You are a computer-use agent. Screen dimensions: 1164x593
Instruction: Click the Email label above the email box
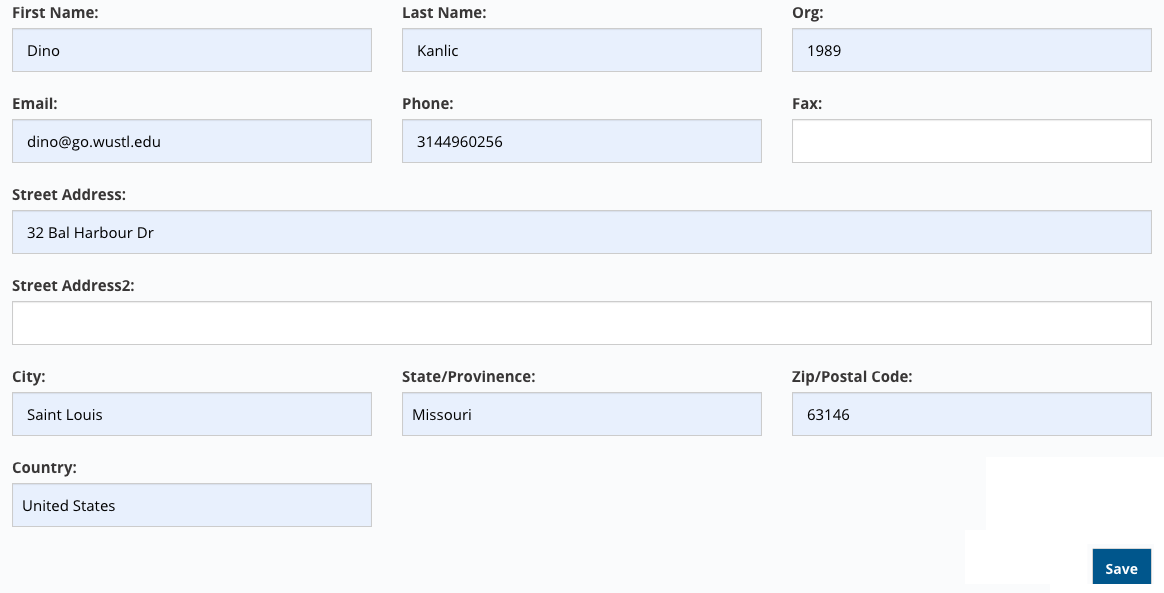click(x=35, y=104)
